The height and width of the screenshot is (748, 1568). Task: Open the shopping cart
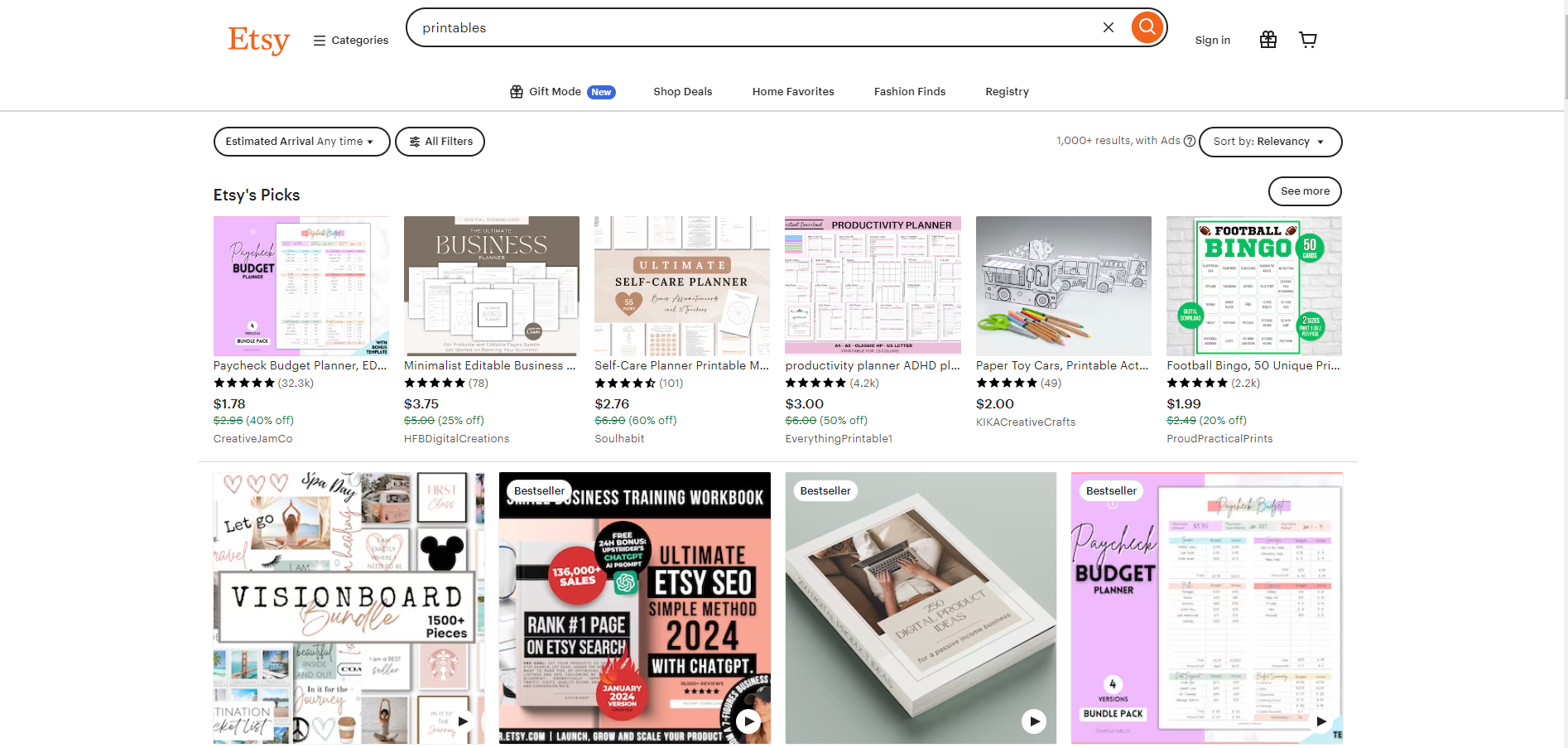[x=1307, y=40]
